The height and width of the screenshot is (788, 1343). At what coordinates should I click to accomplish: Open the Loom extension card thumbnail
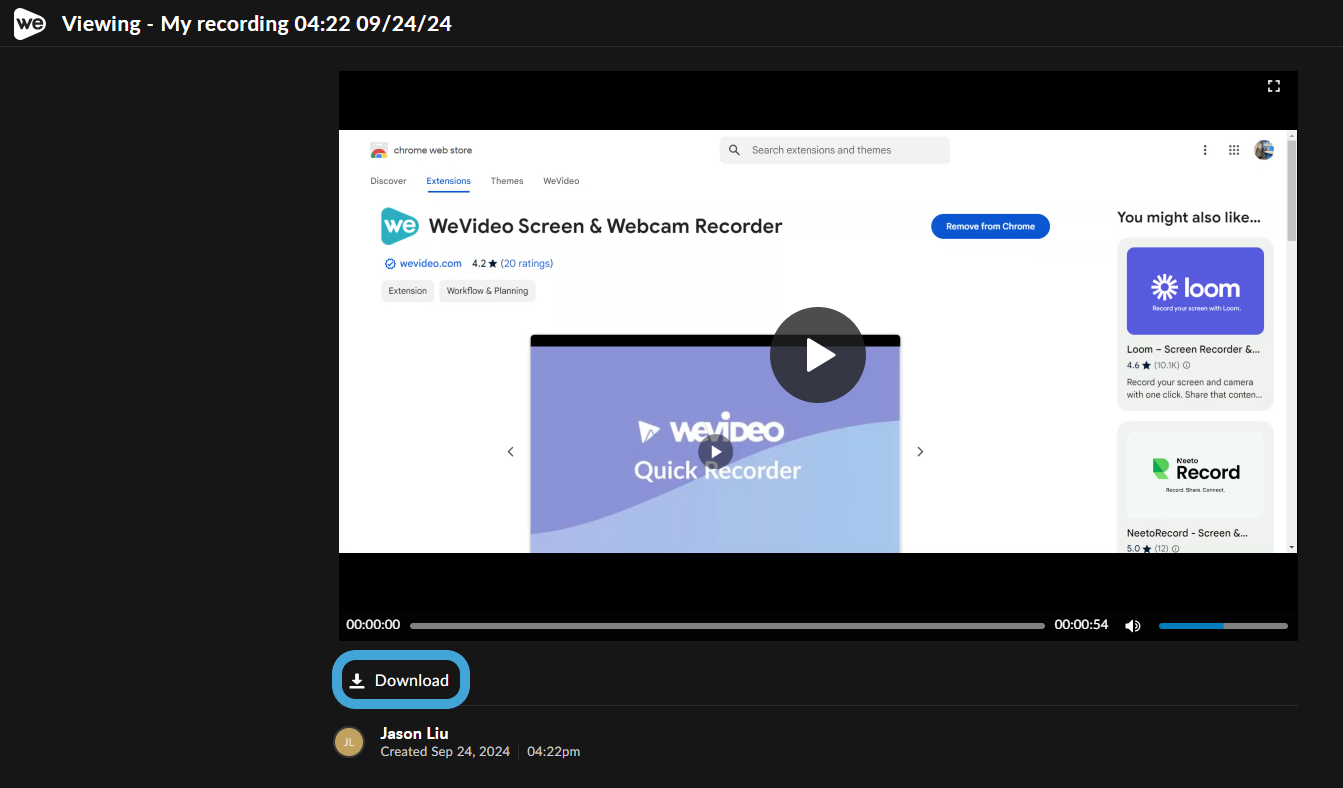tap(1195, 291)
